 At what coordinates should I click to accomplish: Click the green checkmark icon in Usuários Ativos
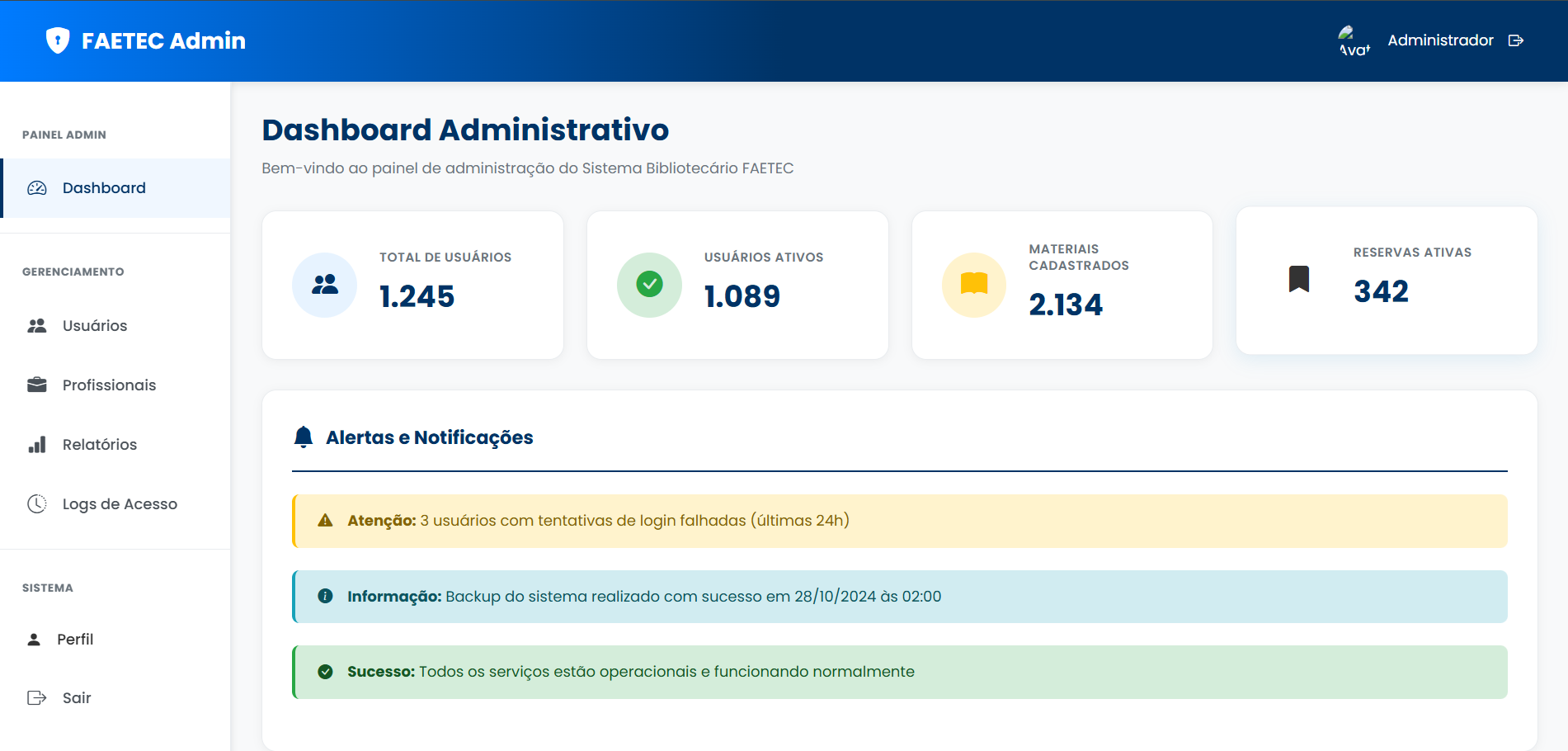click(649, 285)
